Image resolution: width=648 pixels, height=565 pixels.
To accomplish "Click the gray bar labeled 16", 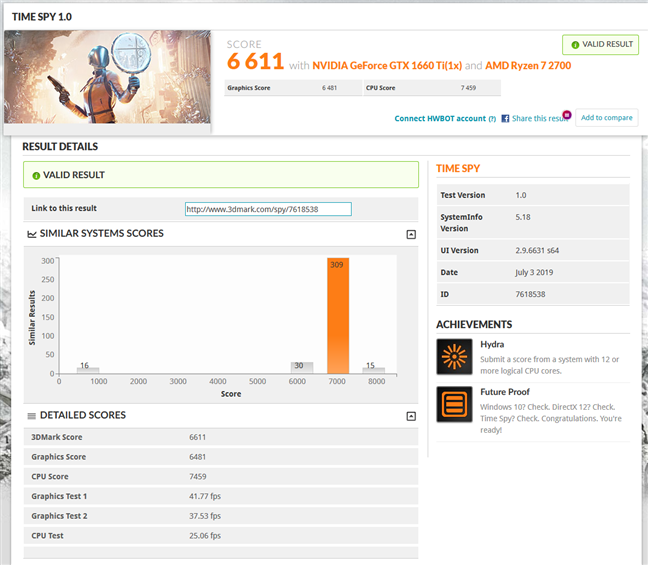I will click(x=88, y=370).
